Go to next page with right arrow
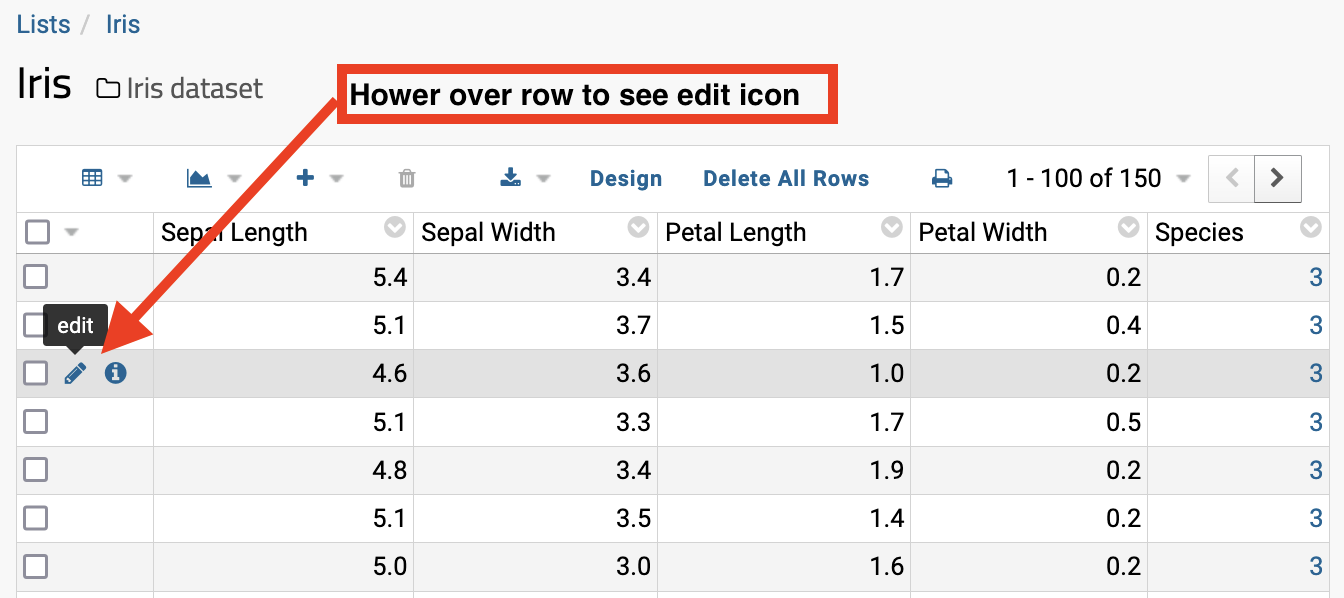Screen dimensions: 1344x598 [x=1277, y=179]
